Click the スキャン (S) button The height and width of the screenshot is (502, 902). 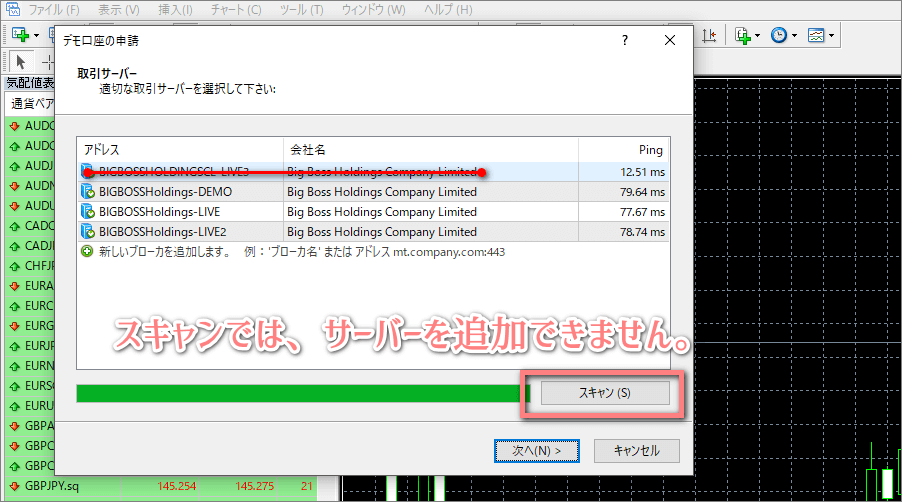tap(605, 393)
